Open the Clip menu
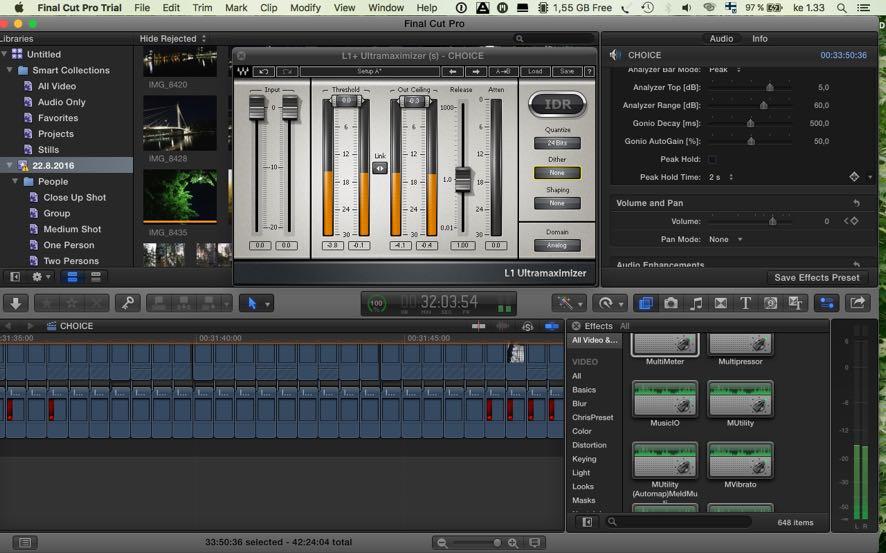Viewport: 886px width, 553px height. coord(268,8)
